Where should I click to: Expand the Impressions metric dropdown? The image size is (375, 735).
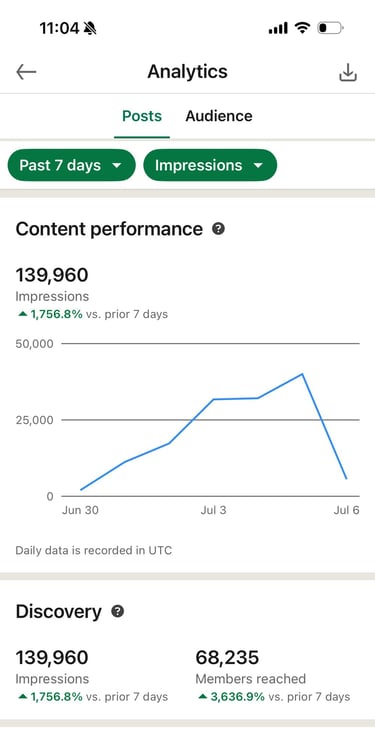click(x=210, y=165)
